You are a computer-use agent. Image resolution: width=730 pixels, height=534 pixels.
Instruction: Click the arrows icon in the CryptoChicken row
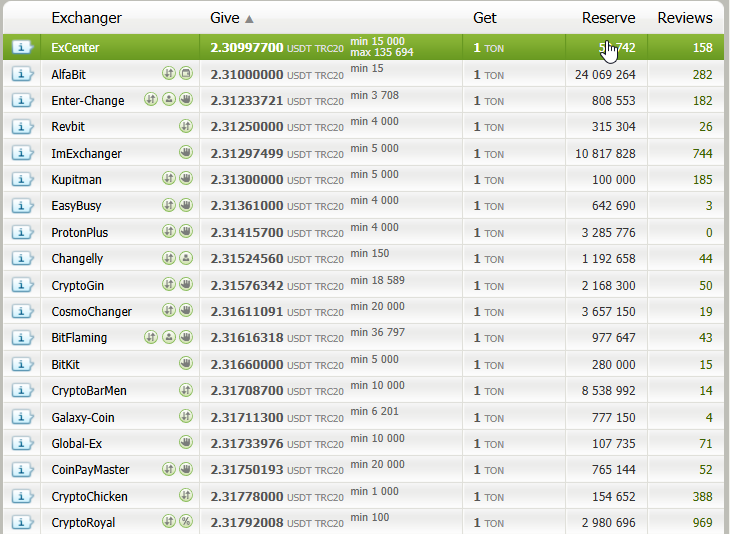pyautogui.click(x=185, y=496)
